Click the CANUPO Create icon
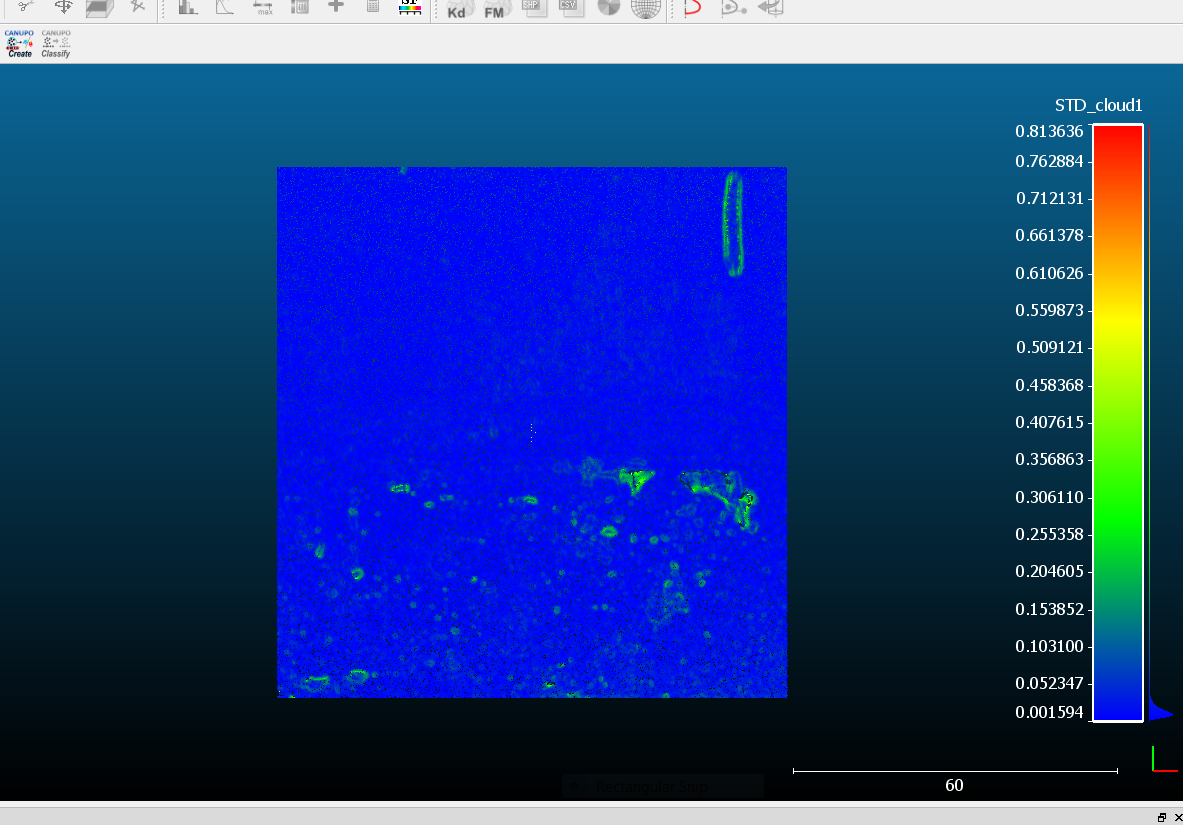 click(x=20, y=44)
